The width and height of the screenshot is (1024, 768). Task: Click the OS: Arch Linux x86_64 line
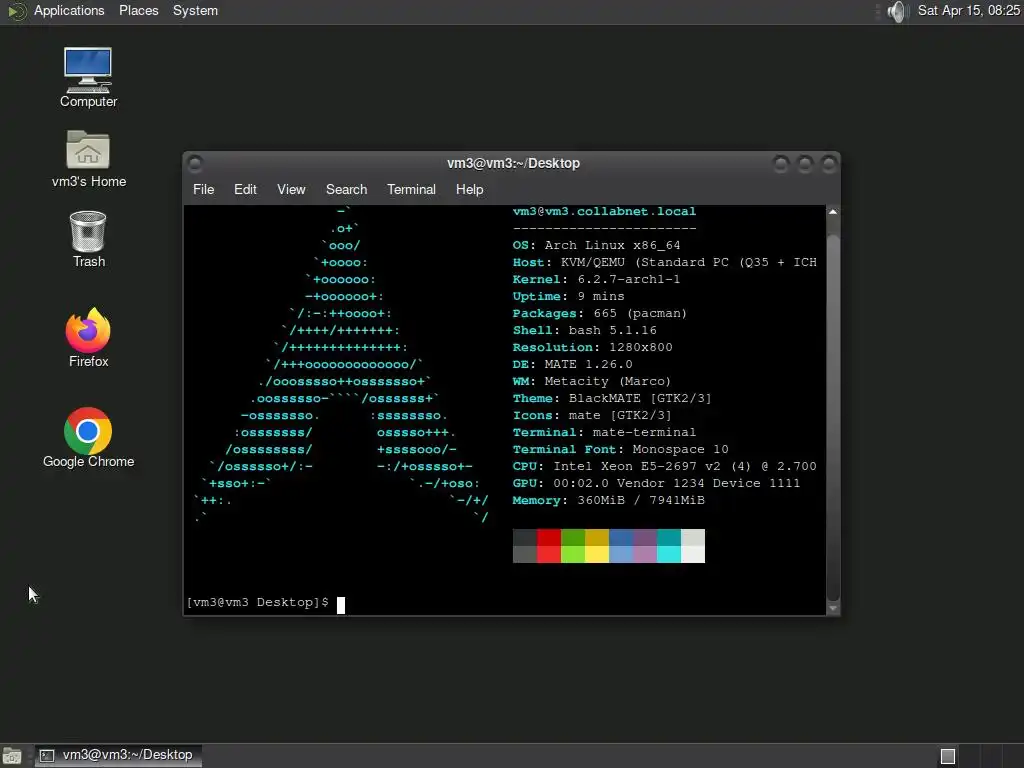click(x=596, y=246)
